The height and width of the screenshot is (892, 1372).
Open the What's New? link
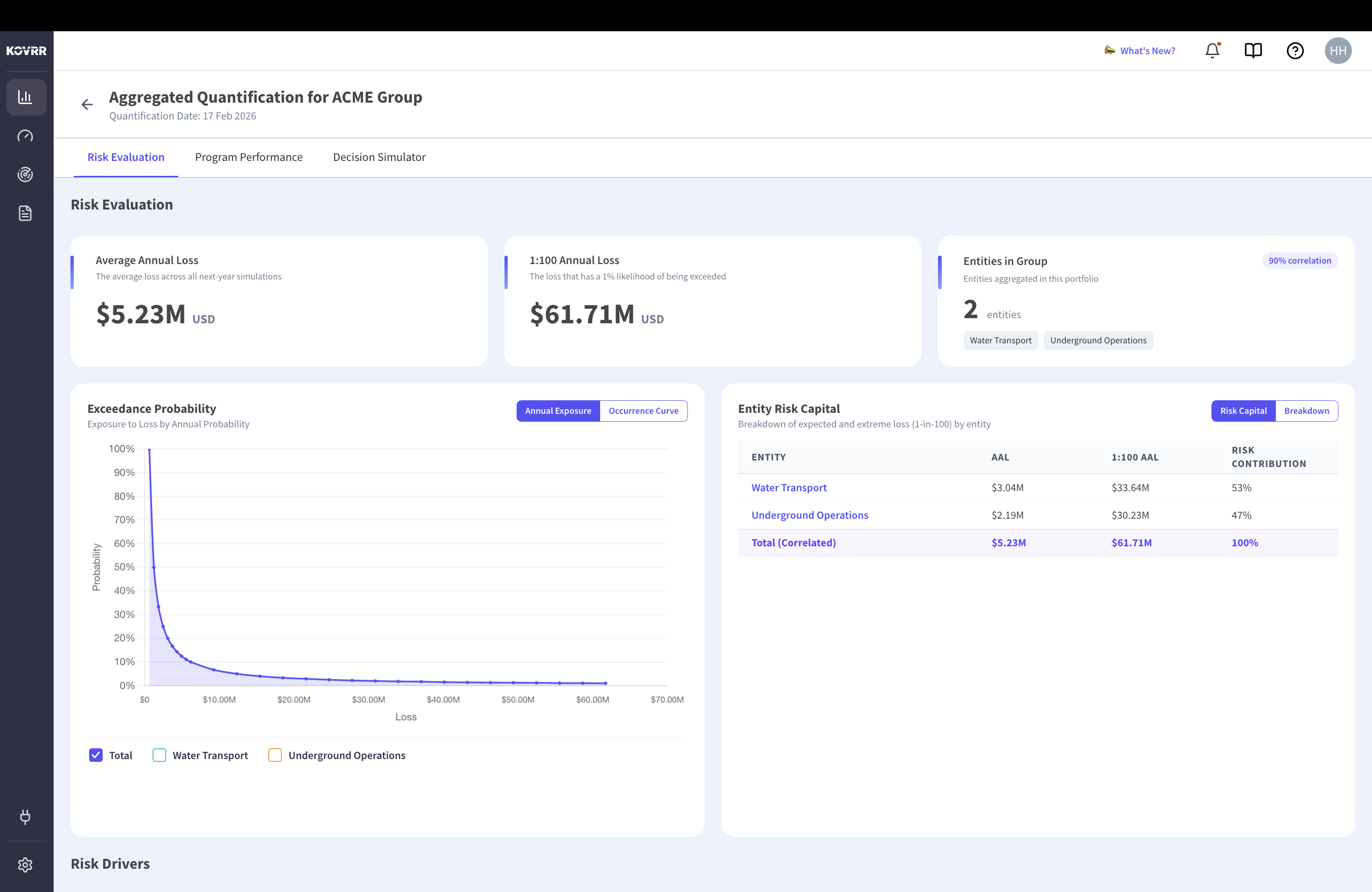pos(1147,51)
